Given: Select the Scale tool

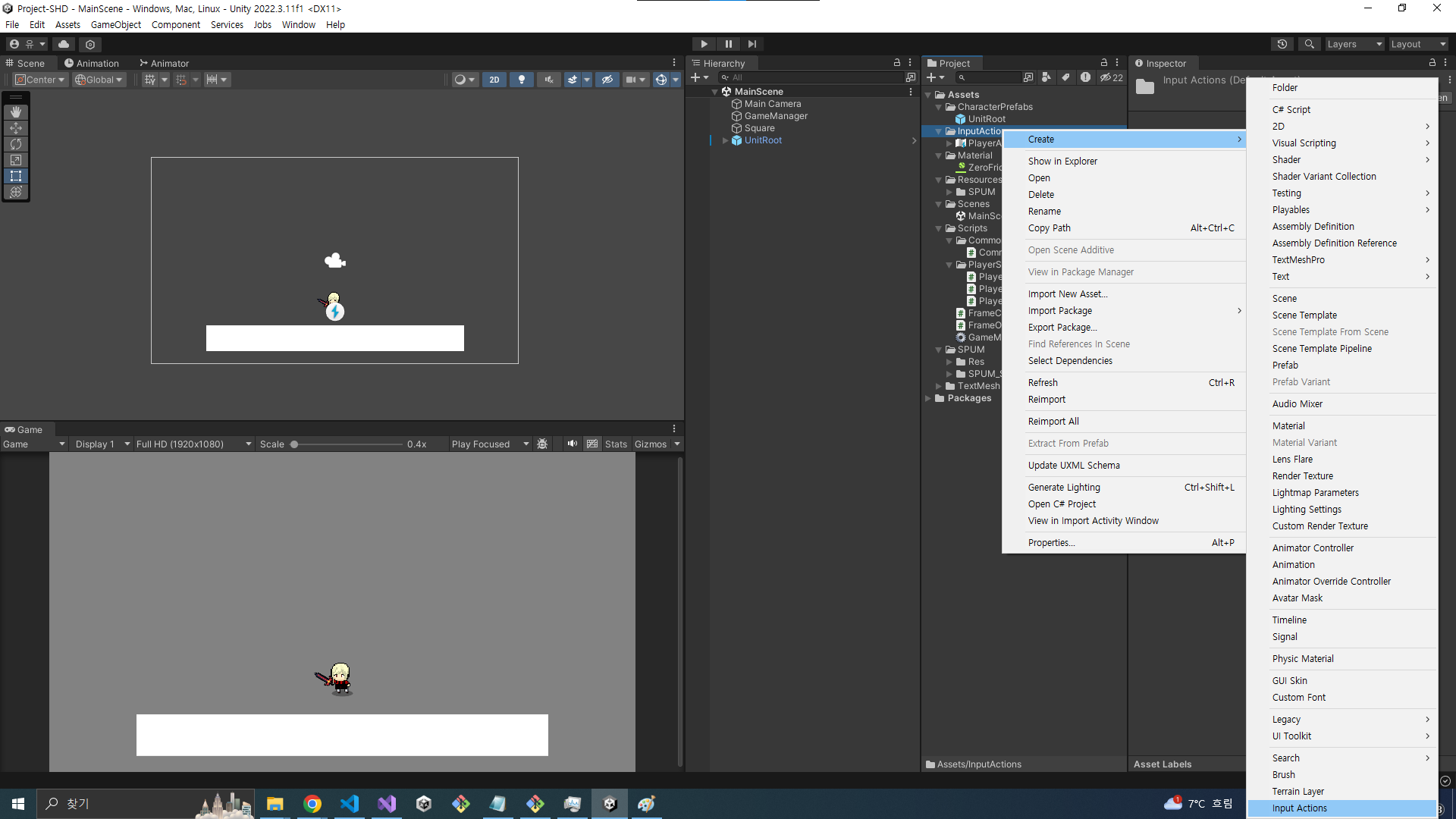Looking at the screenshot, I should coord(16,160).
